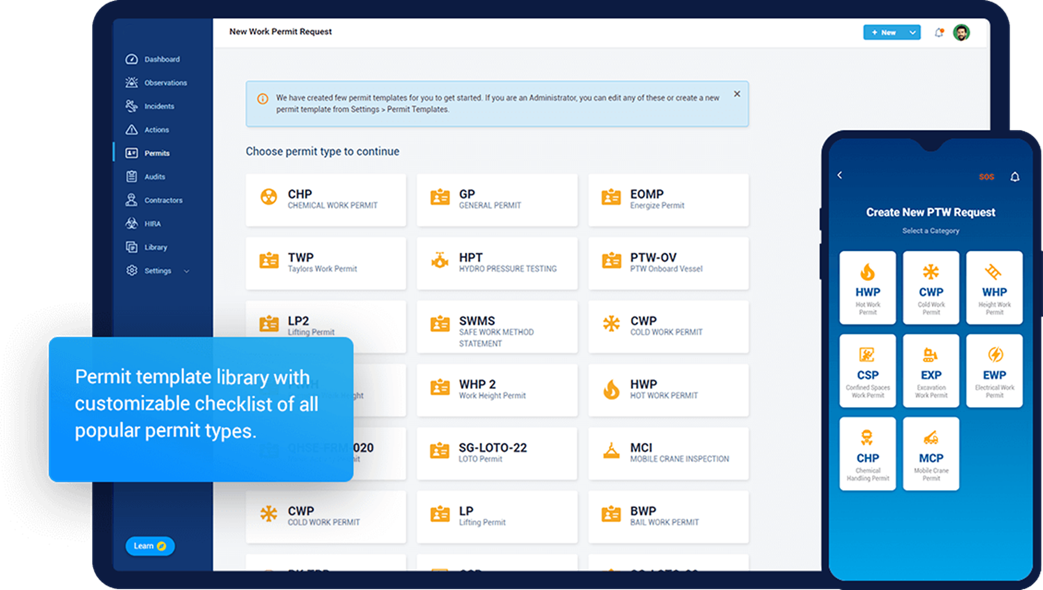Open the notification bell icon
Viewport: 1043px width, 590px height.
click(938, 31)
